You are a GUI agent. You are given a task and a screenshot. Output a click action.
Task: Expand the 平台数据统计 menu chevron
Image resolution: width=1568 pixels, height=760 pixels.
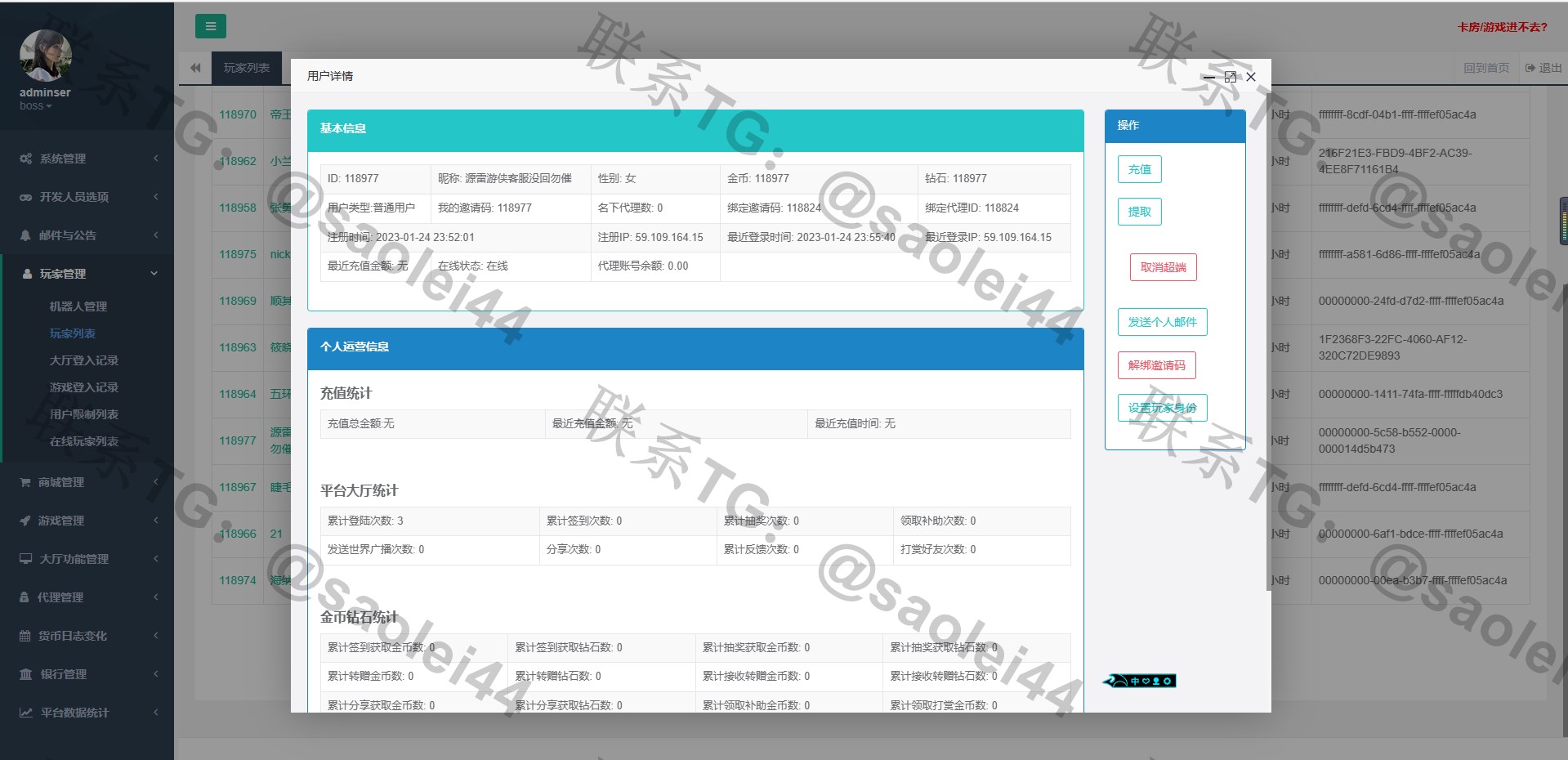pyautogui.click(x=155, y=713)
